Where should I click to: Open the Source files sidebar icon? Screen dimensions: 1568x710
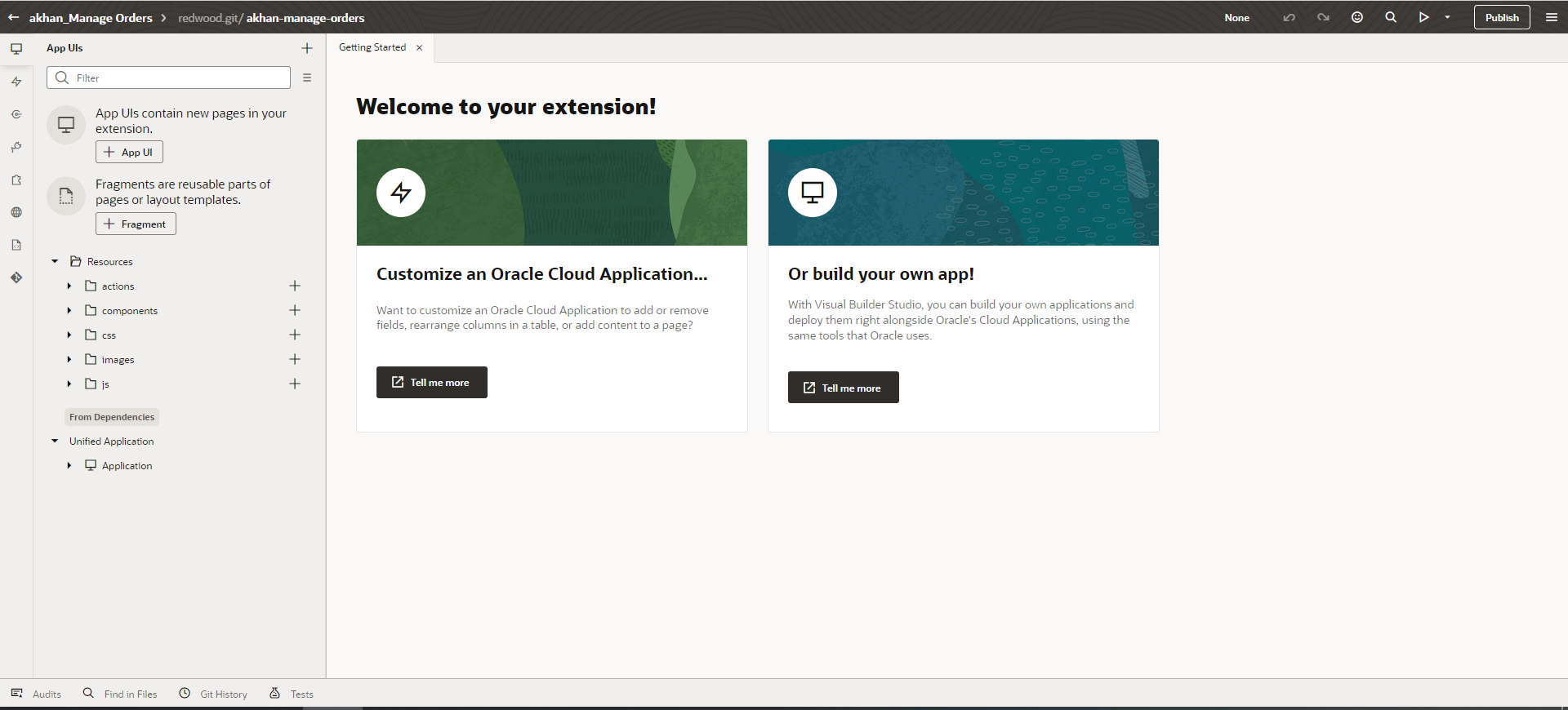click(16, 245)
